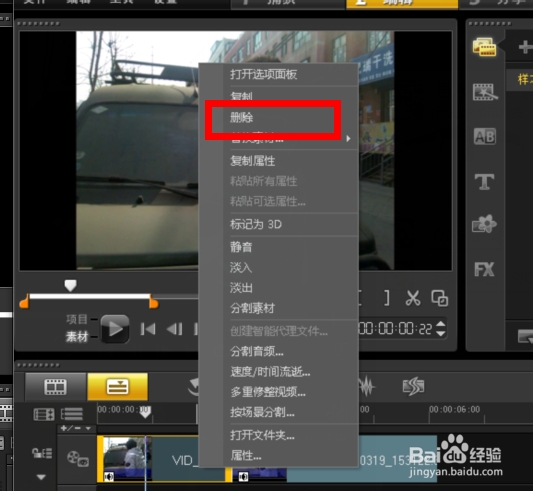
Task: Click the plus add-folder button
Action: point(525,47)
